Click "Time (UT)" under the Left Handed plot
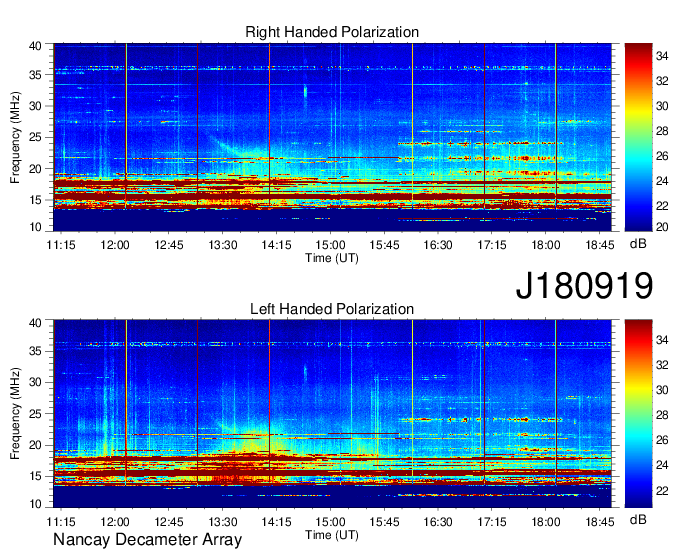Image resolution: width=680 pixels, height=552 pixels. [x=332, y=535]
